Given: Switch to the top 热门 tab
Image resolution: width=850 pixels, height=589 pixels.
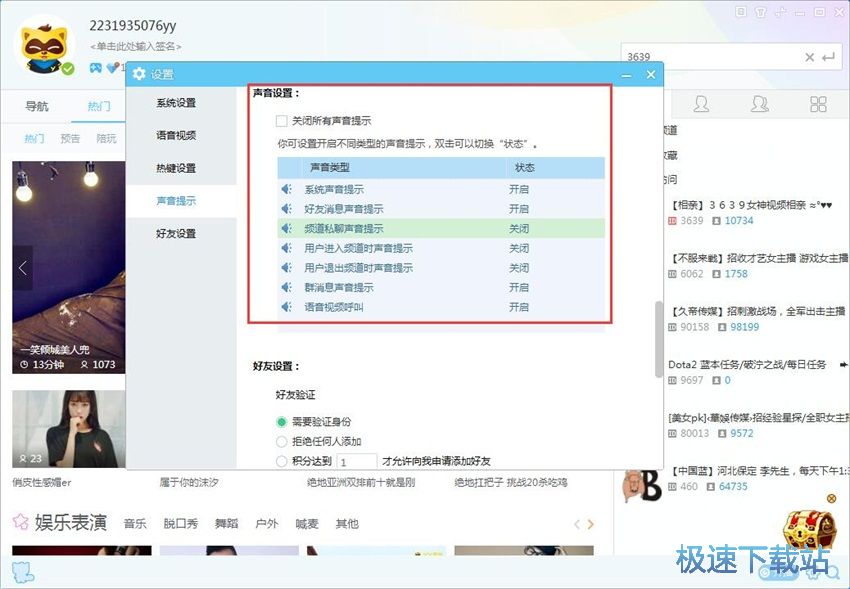Looking at the screenshot, I should (99, 106).
